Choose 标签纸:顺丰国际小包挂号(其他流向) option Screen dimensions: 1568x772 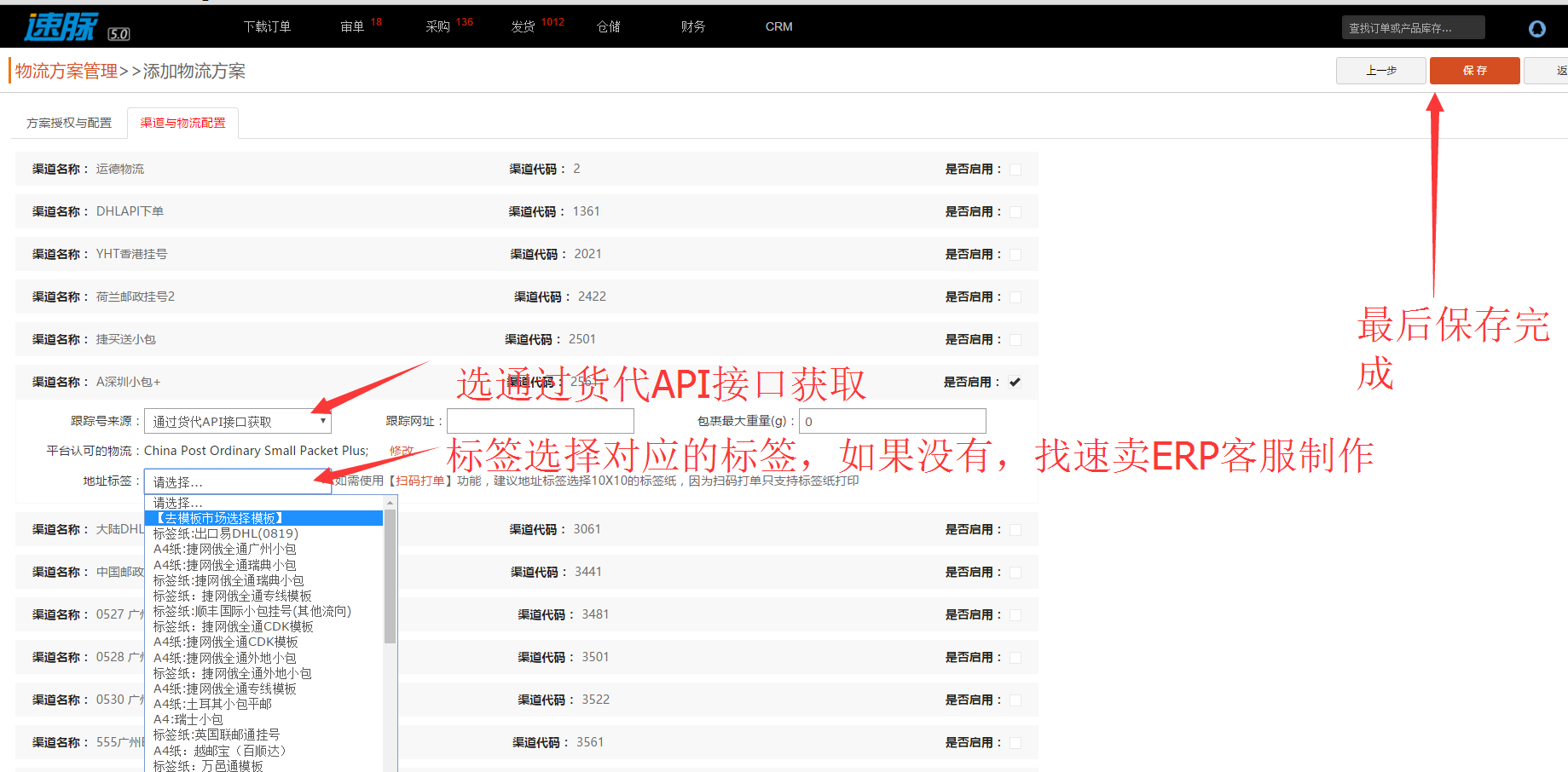[264, 611]
